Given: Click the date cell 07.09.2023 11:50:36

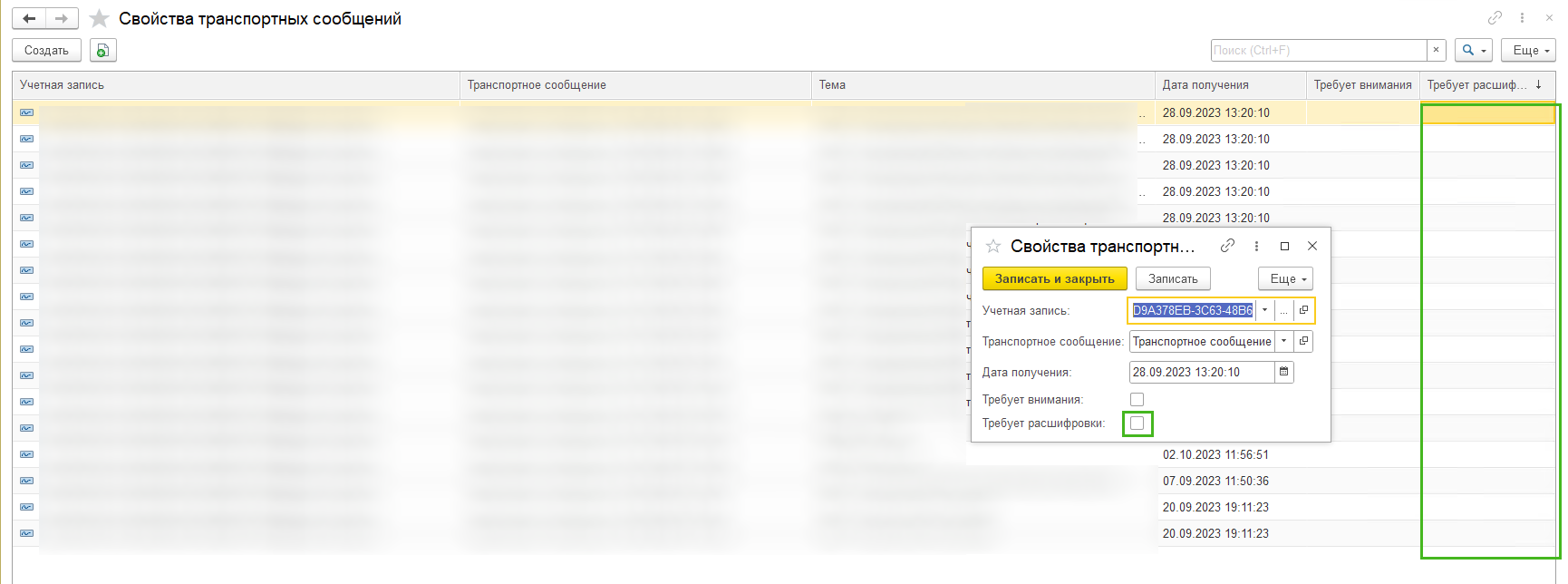Looking at the screenshot, I should tap(1215, 481).
